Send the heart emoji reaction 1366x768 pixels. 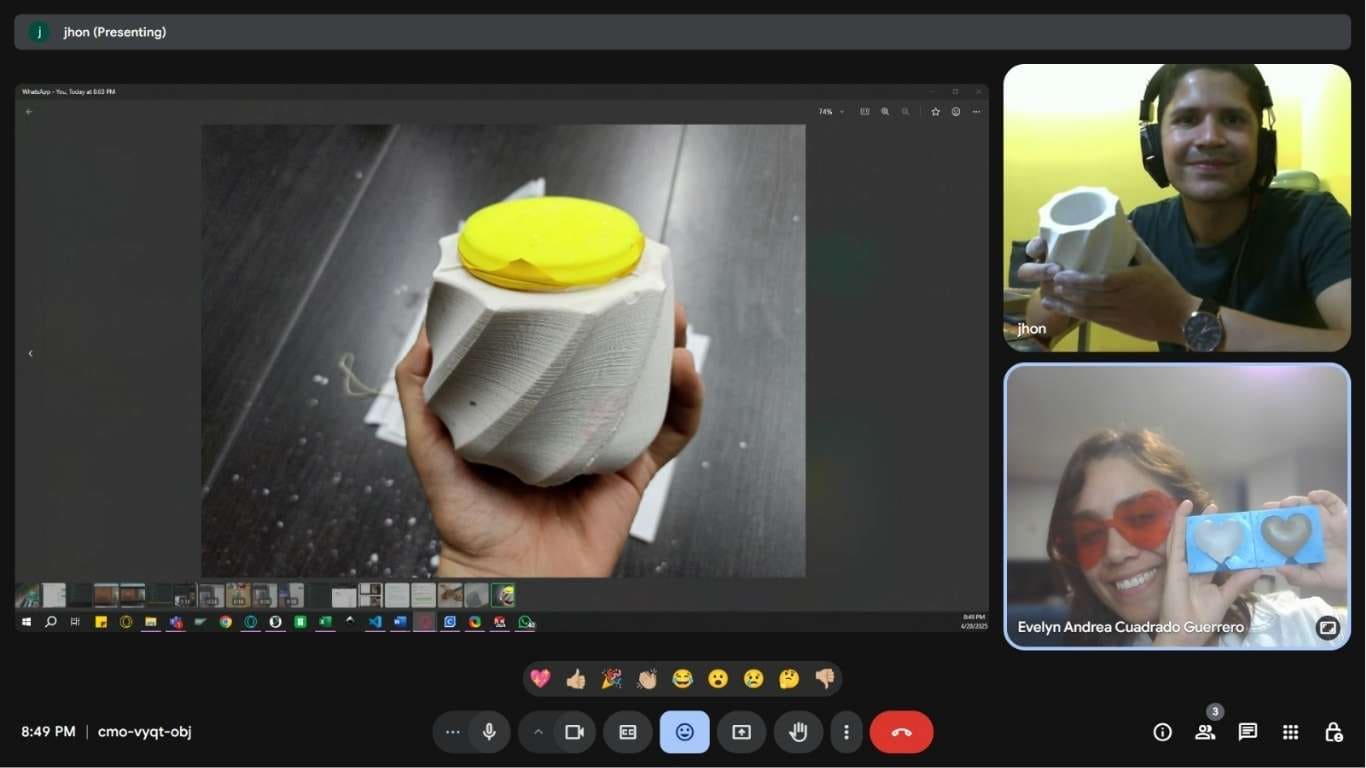[540, 679]
